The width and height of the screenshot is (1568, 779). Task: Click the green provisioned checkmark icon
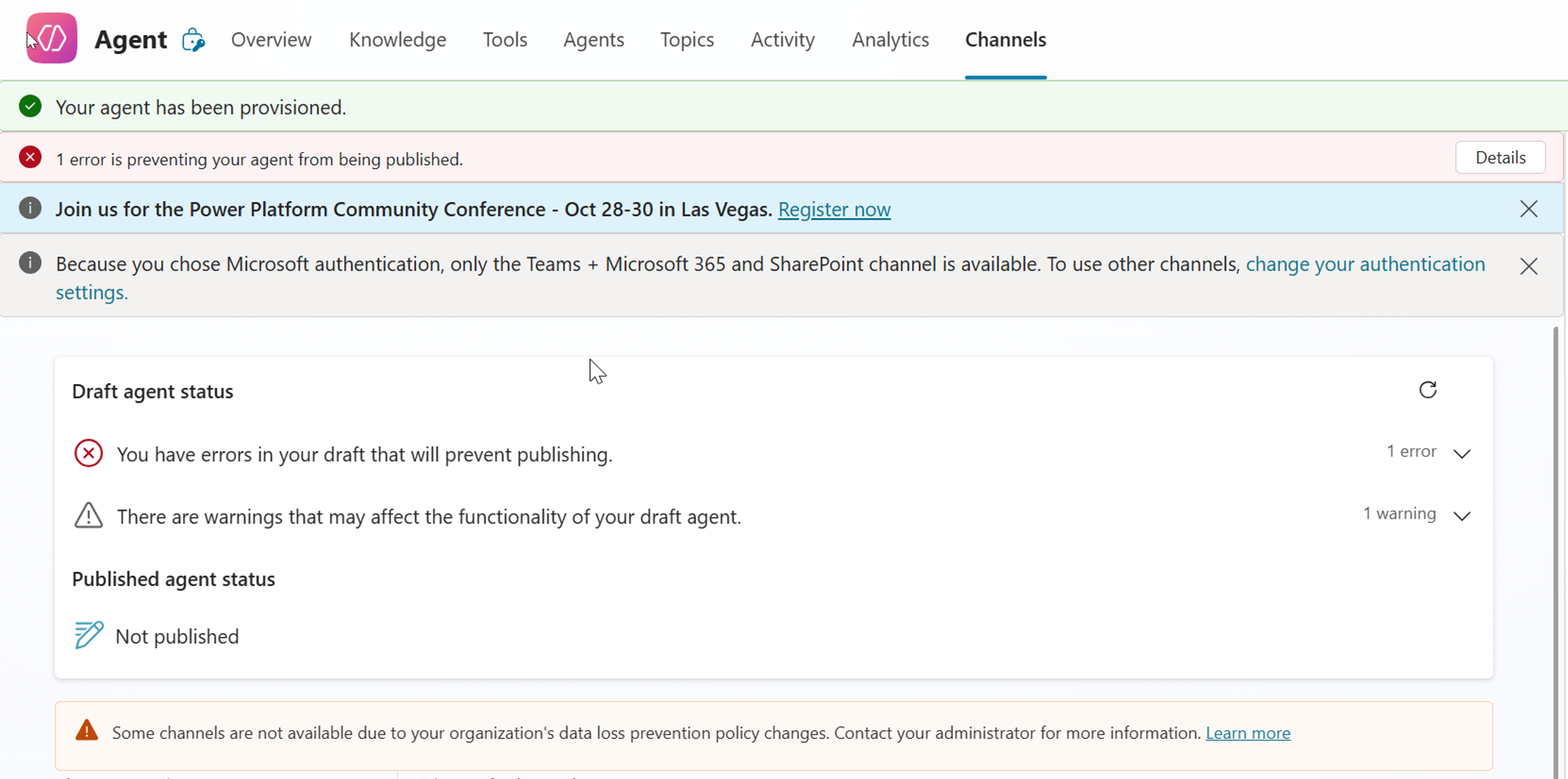tap(30, 106)
